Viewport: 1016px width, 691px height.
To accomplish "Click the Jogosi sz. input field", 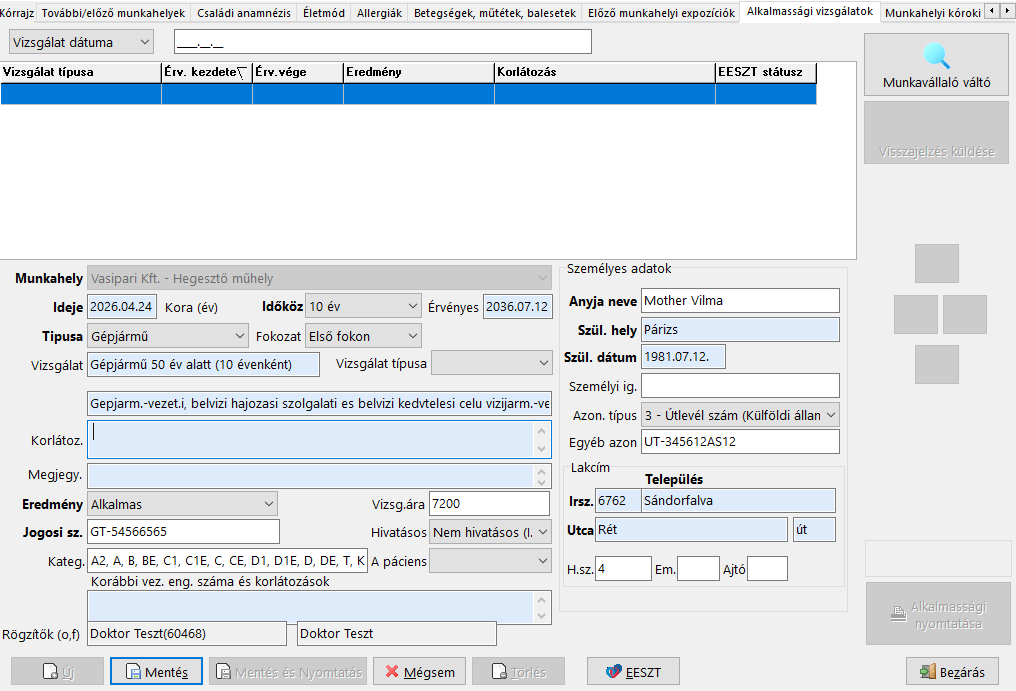I will [183, 532].
